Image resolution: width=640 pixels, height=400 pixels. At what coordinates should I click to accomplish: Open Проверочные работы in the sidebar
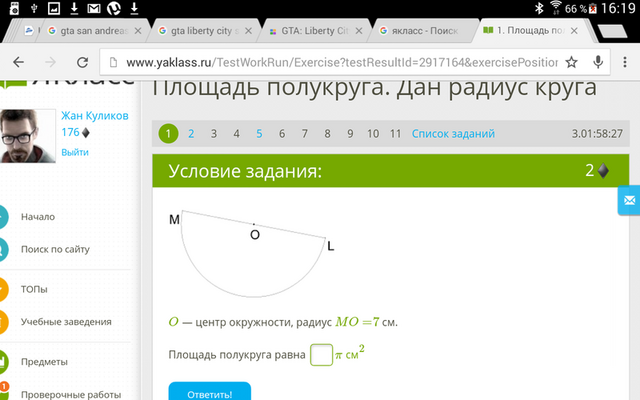coord(71,395)
